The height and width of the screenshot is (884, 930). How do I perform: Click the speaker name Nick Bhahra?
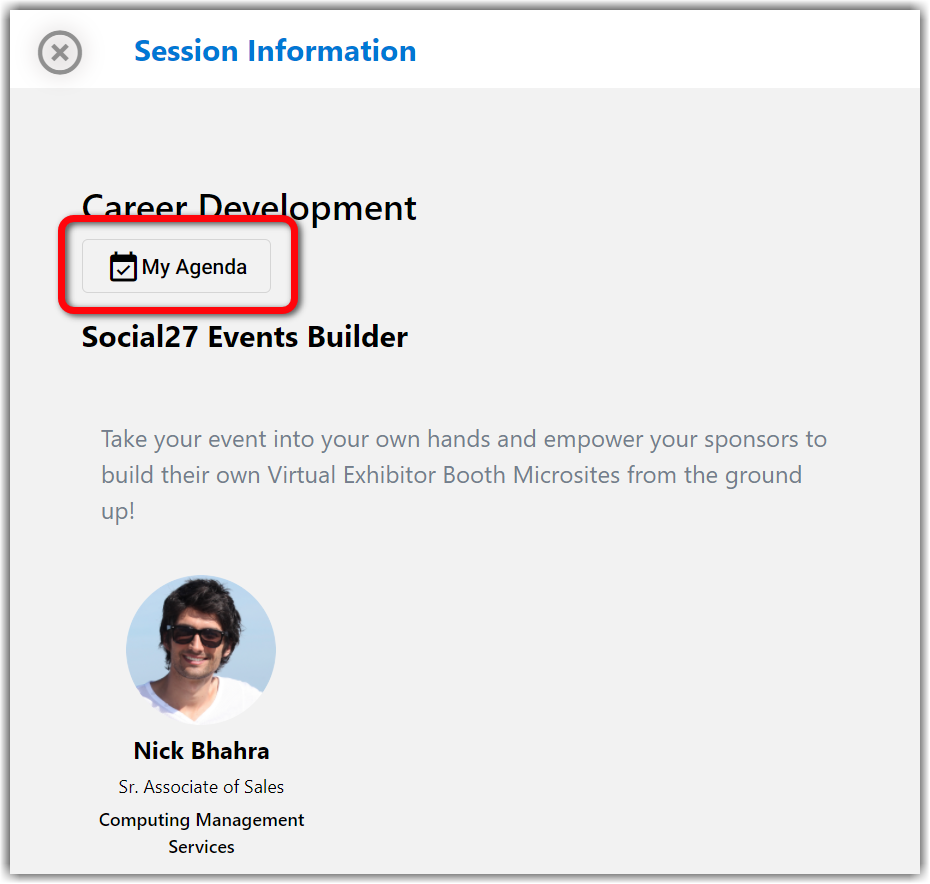coord(201,751)
